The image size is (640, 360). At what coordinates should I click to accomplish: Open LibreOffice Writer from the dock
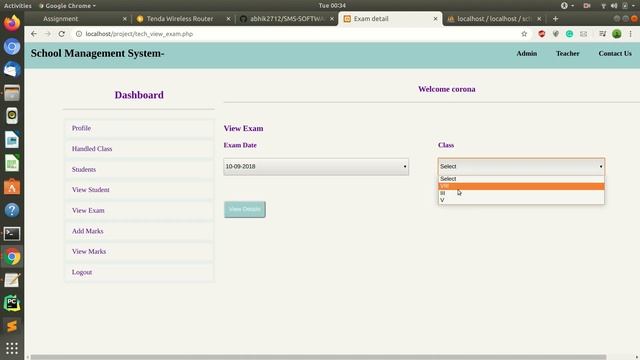click(x=12, y=140)
